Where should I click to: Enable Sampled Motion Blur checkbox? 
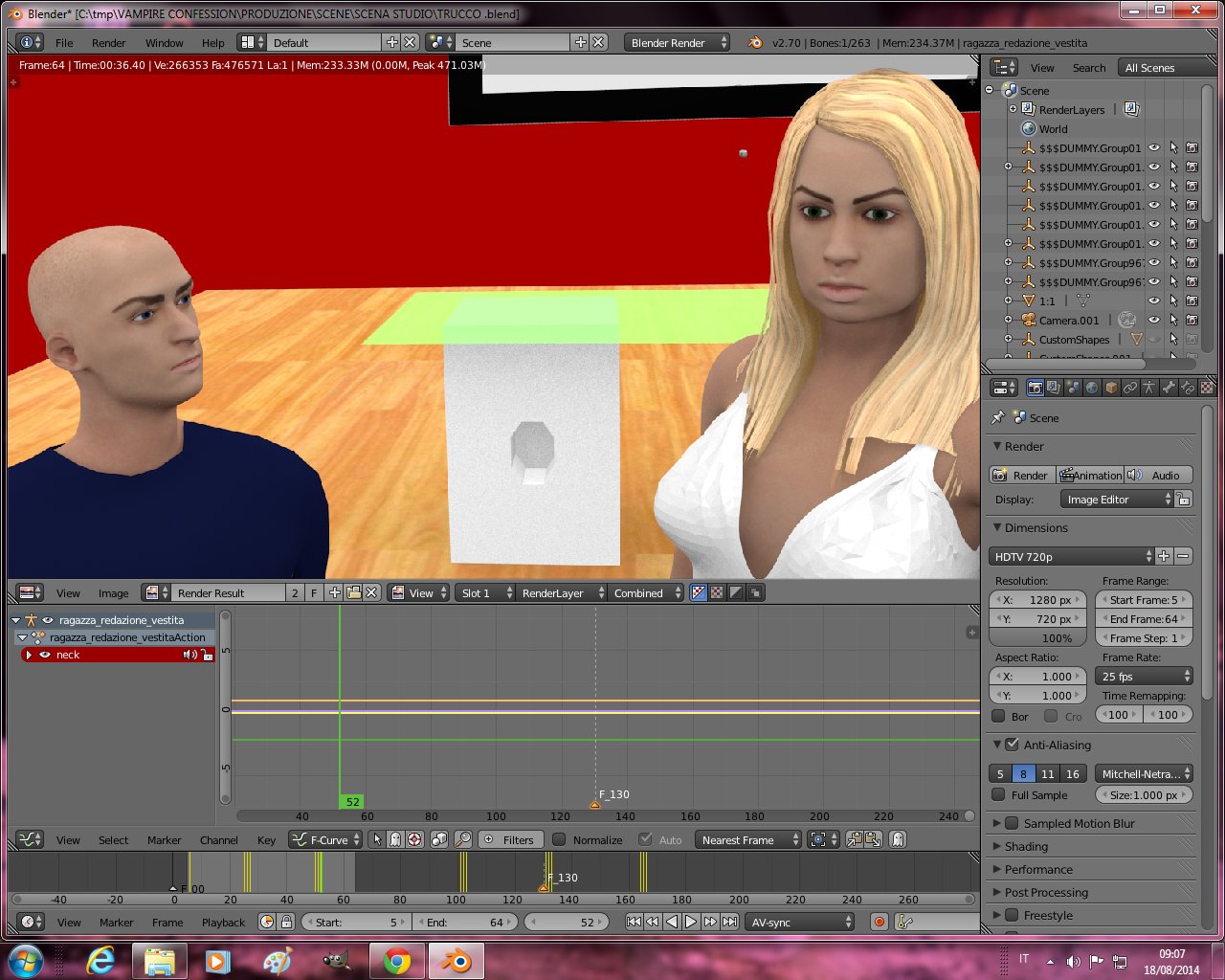1013,823
